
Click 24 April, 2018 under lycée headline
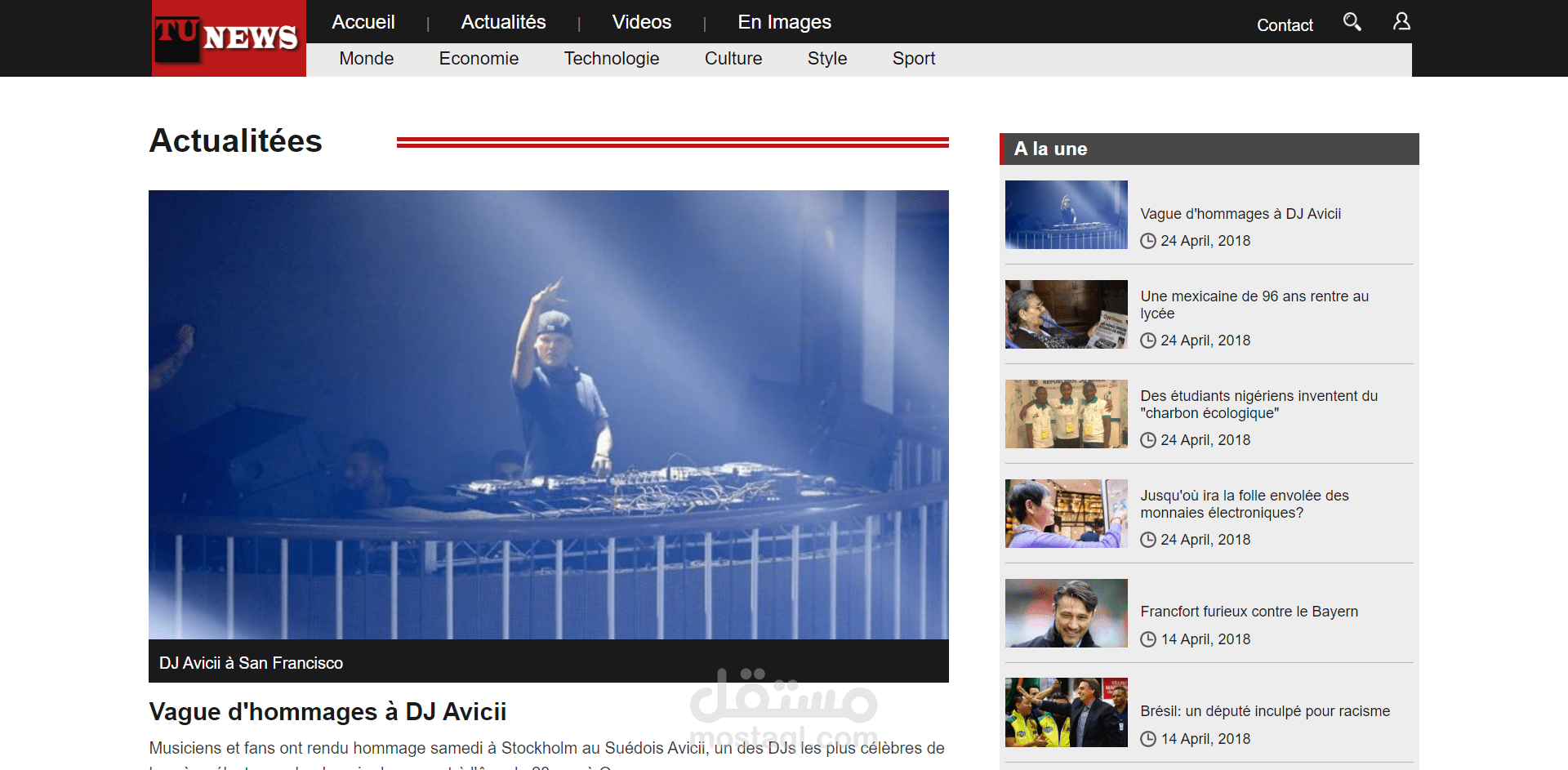(x=1205, y=340)
